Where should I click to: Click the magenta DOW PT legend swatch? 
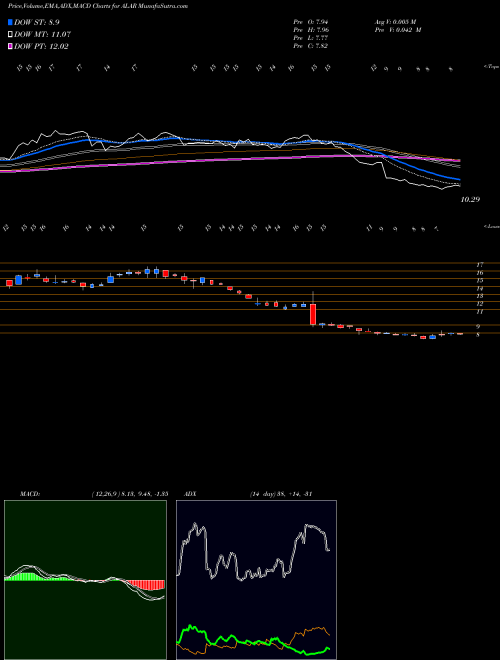pyautogui.click(x=10, y=46)
